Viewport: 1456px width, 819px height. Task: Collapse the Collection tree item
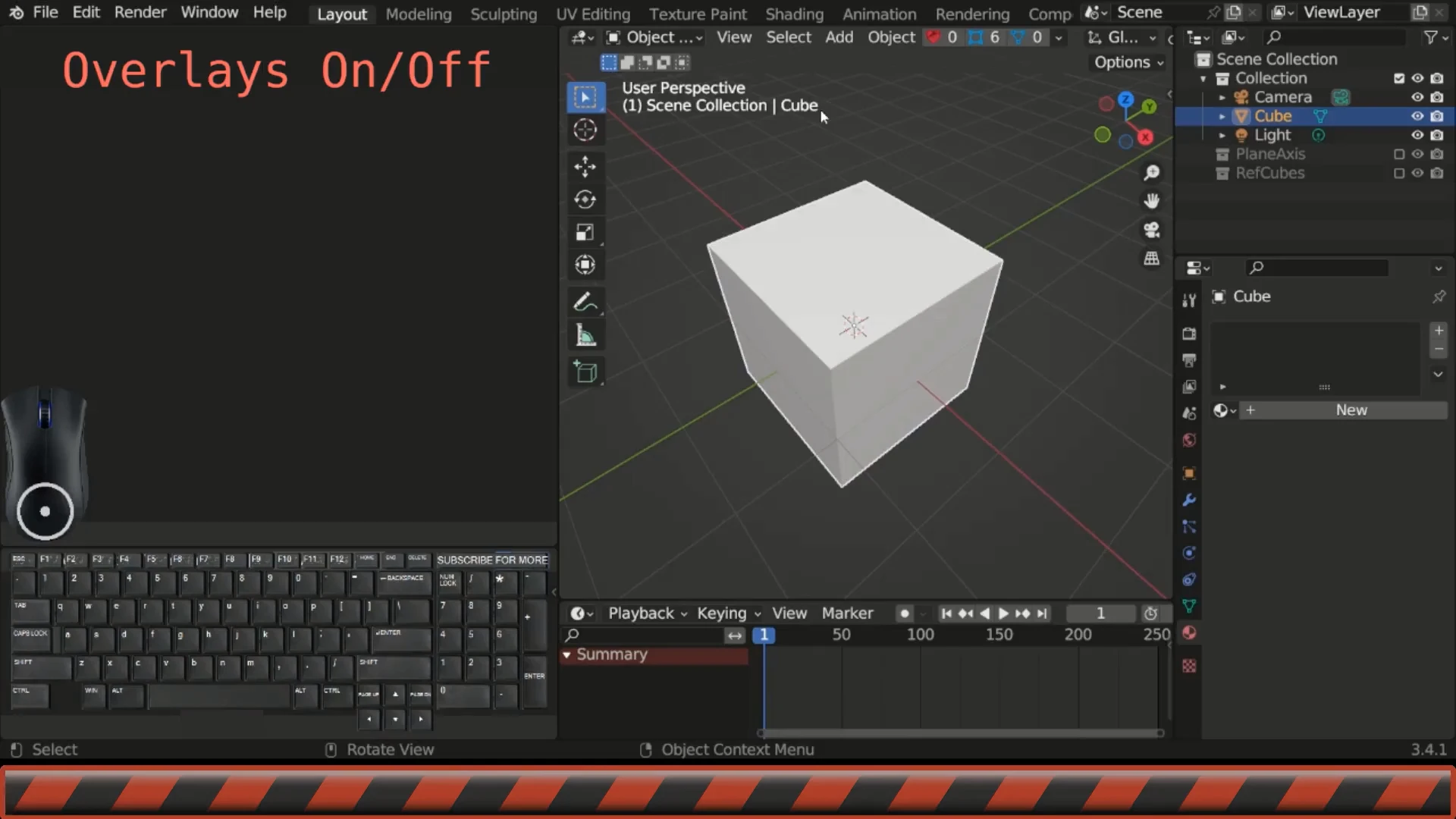tap(1203, 78)
